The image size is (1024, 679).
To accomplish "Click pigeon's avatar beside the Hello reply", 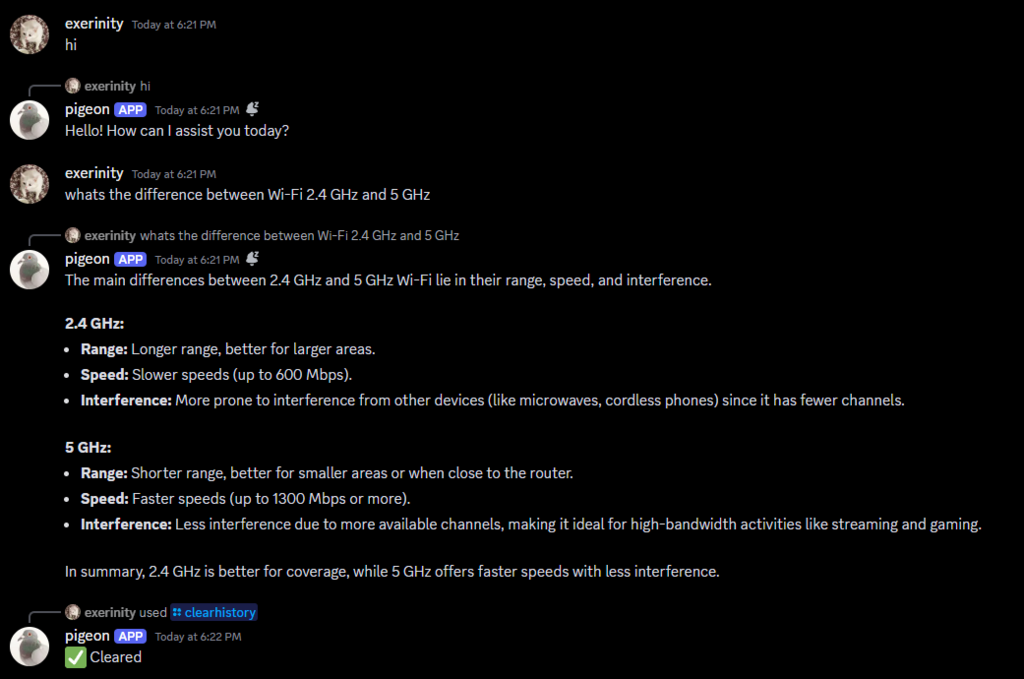I will [x=29, y=120].
